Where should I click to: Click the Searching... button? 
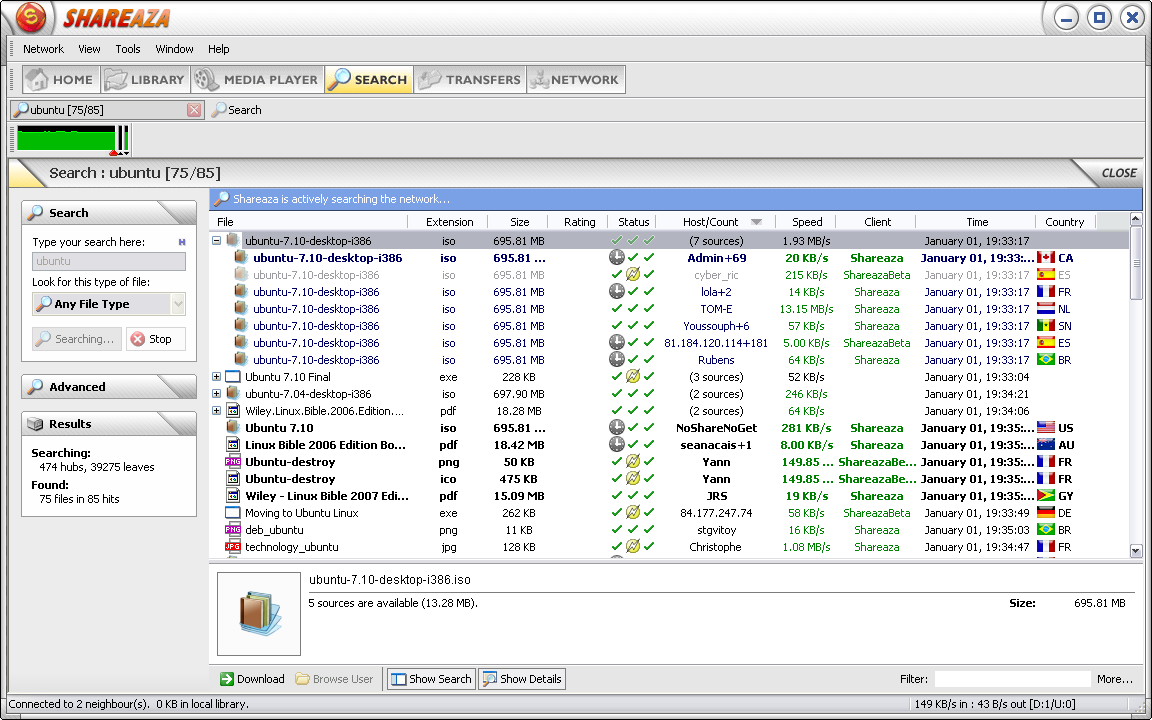click(x=76, y=339)
